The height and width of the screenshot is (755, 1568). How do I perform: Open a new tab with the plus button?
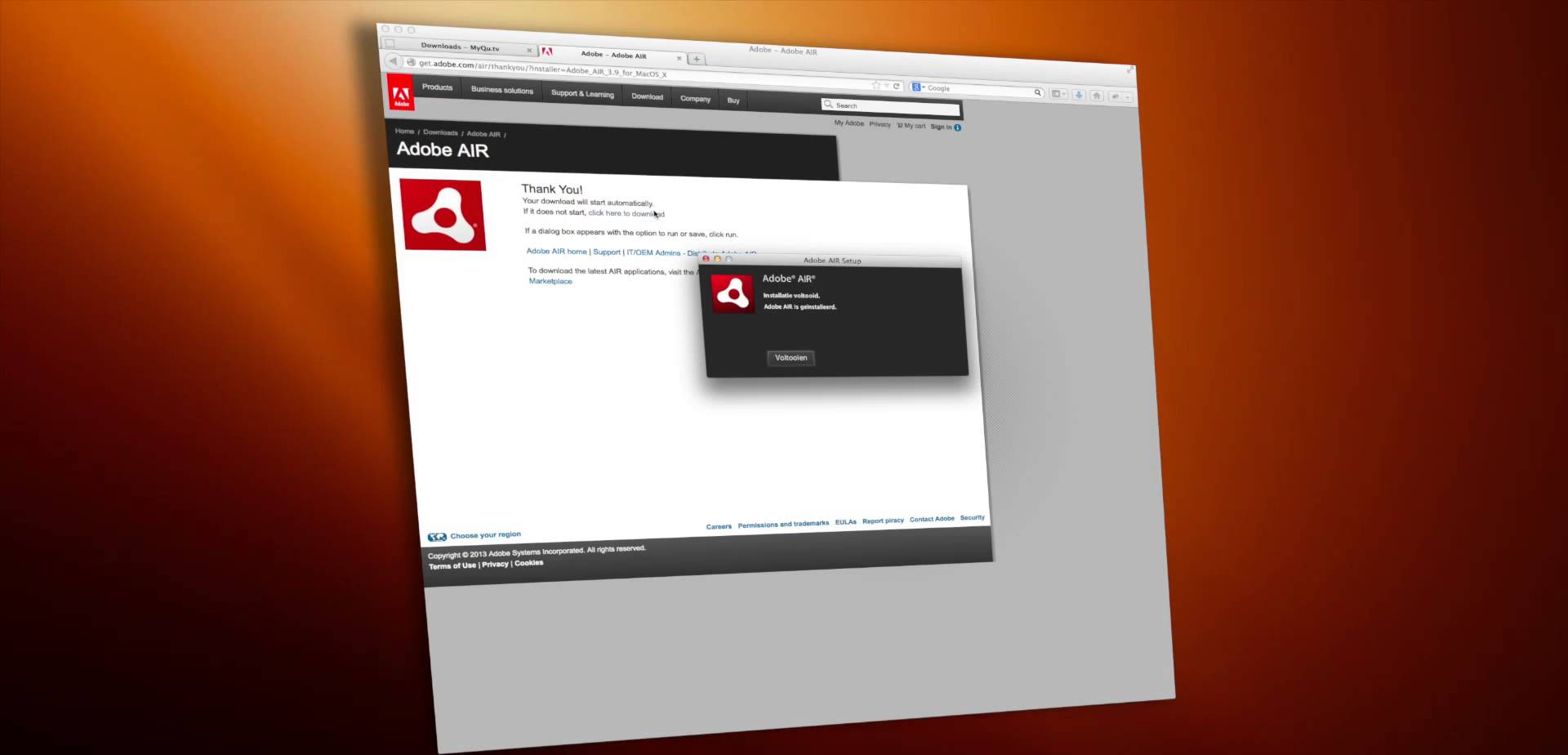(697, 59)
